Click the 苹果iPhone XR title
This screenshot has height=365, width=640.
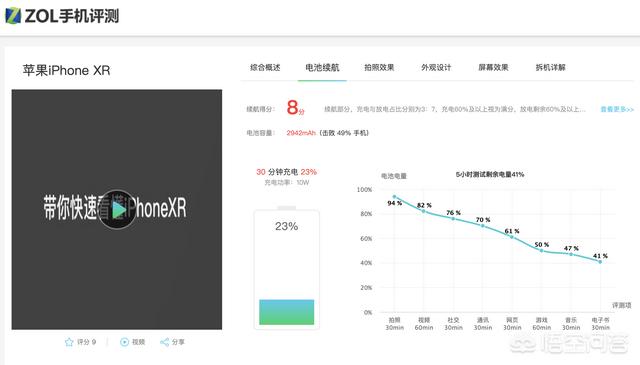(67, 70)
